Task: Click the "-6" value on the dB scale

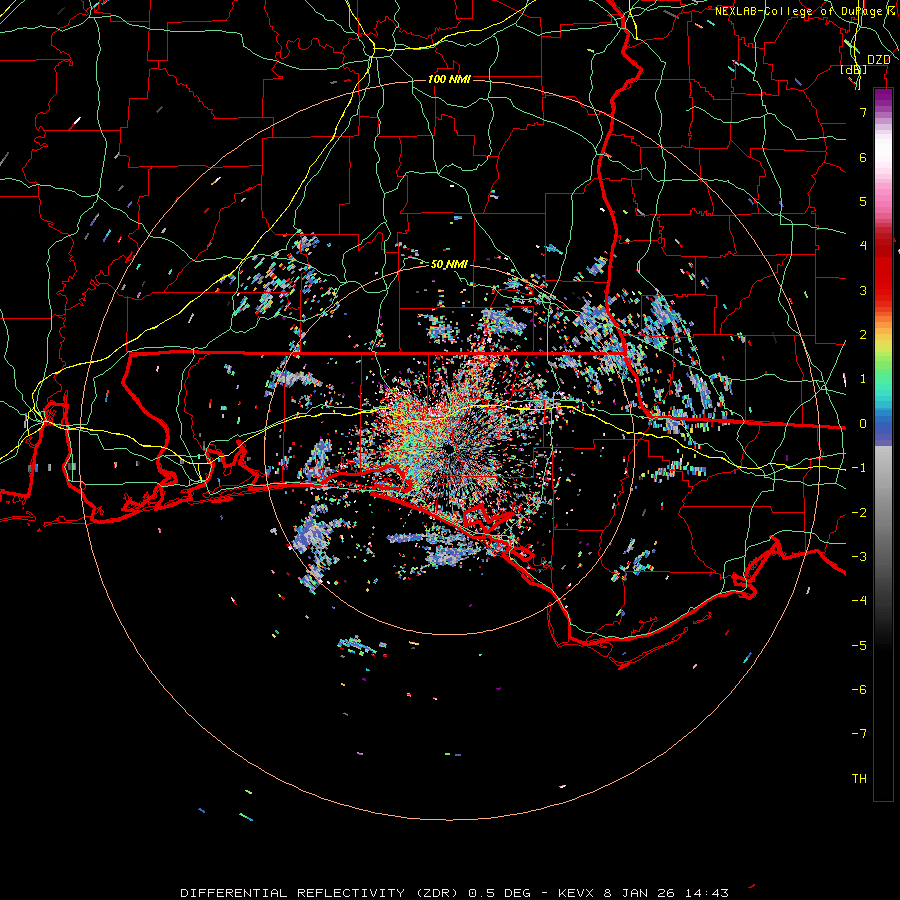Action: (859, 690)
